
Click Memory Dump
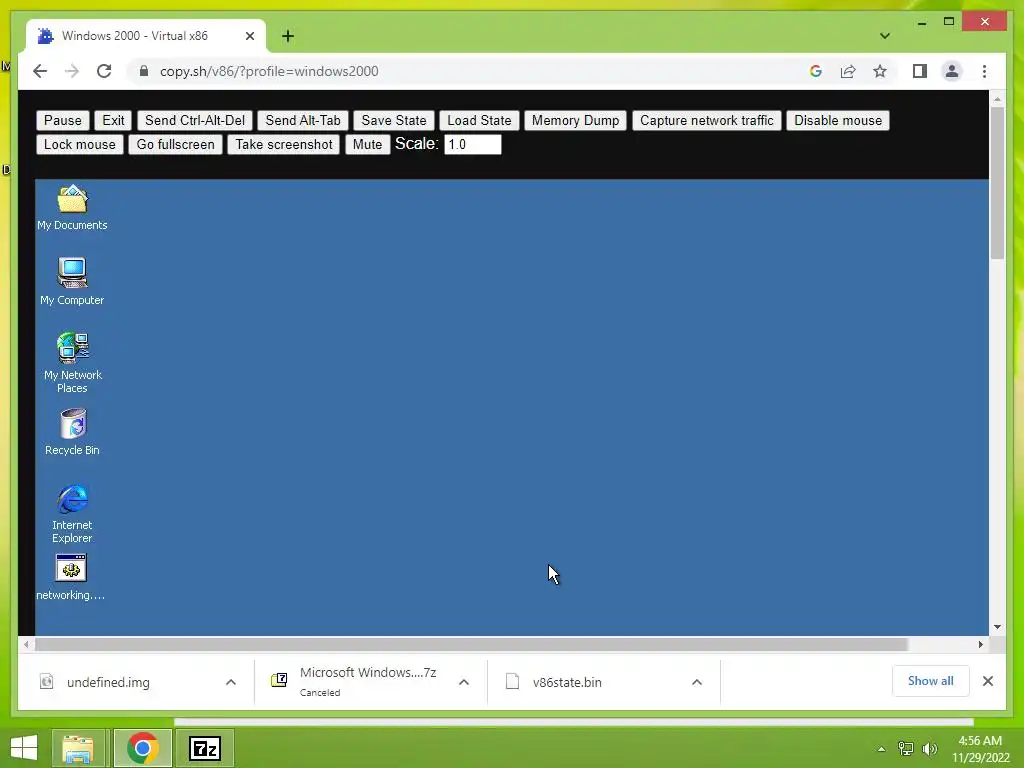pyautogui.click(x=575, y=120)
